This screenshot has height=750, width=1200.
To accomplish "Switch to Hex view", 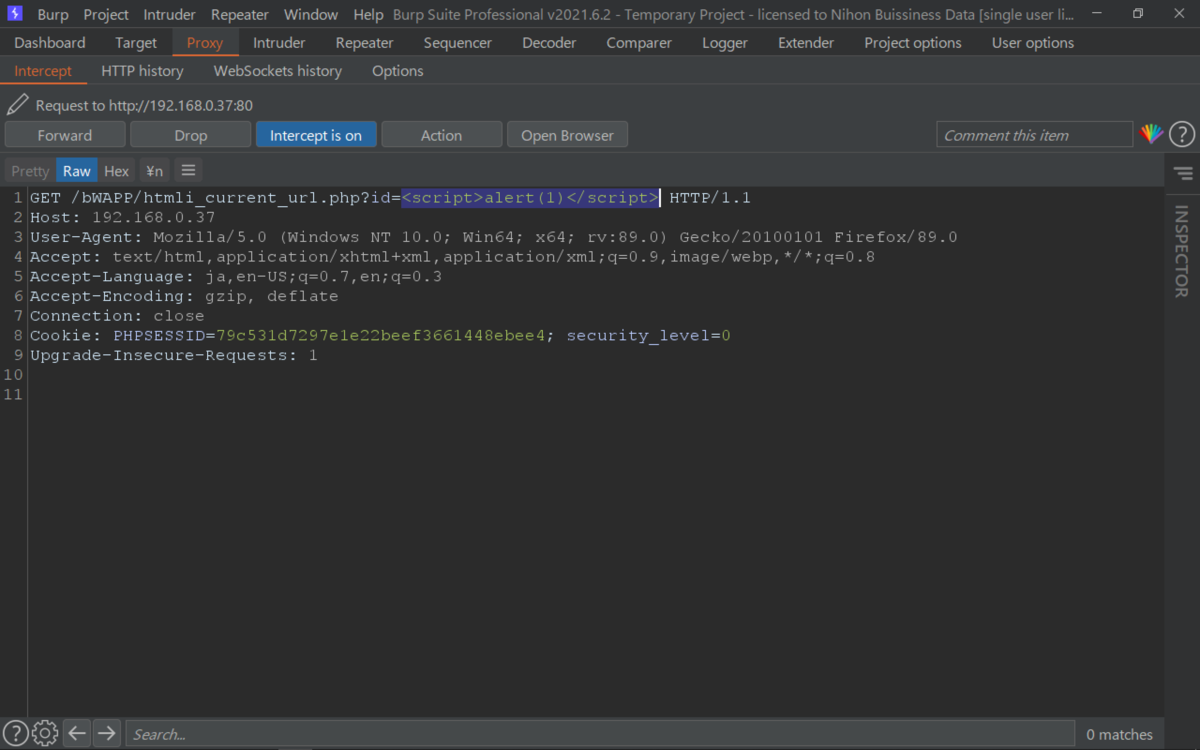I will (117, 171).
